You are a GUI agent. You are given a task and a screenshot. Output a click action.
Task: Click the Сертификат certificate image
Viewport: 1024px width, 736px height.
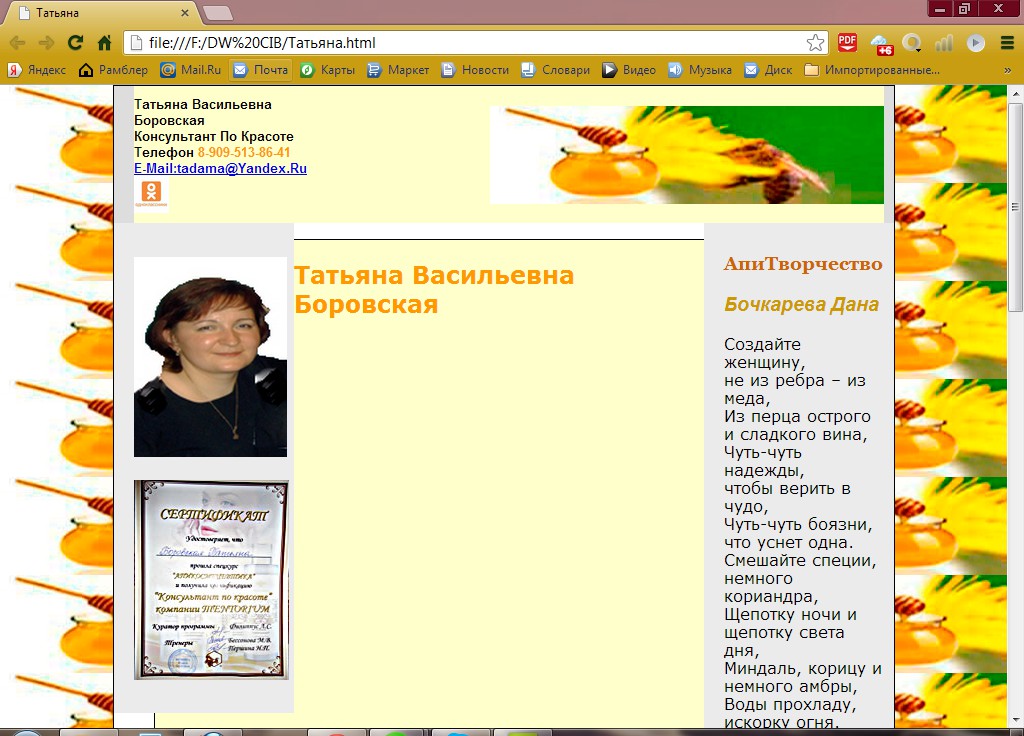pos(211,580)
